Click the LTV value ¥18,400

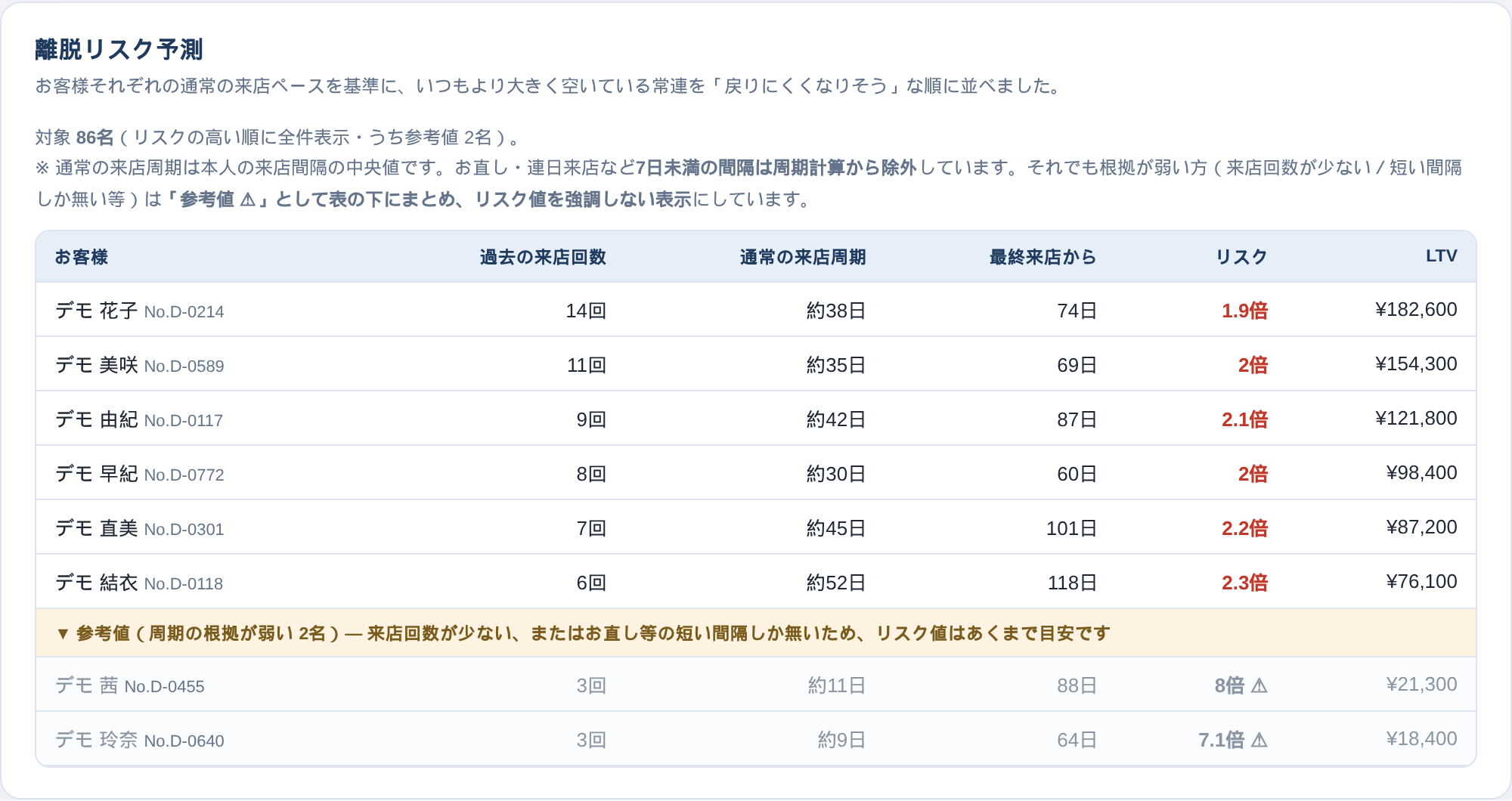(1421, 739)
